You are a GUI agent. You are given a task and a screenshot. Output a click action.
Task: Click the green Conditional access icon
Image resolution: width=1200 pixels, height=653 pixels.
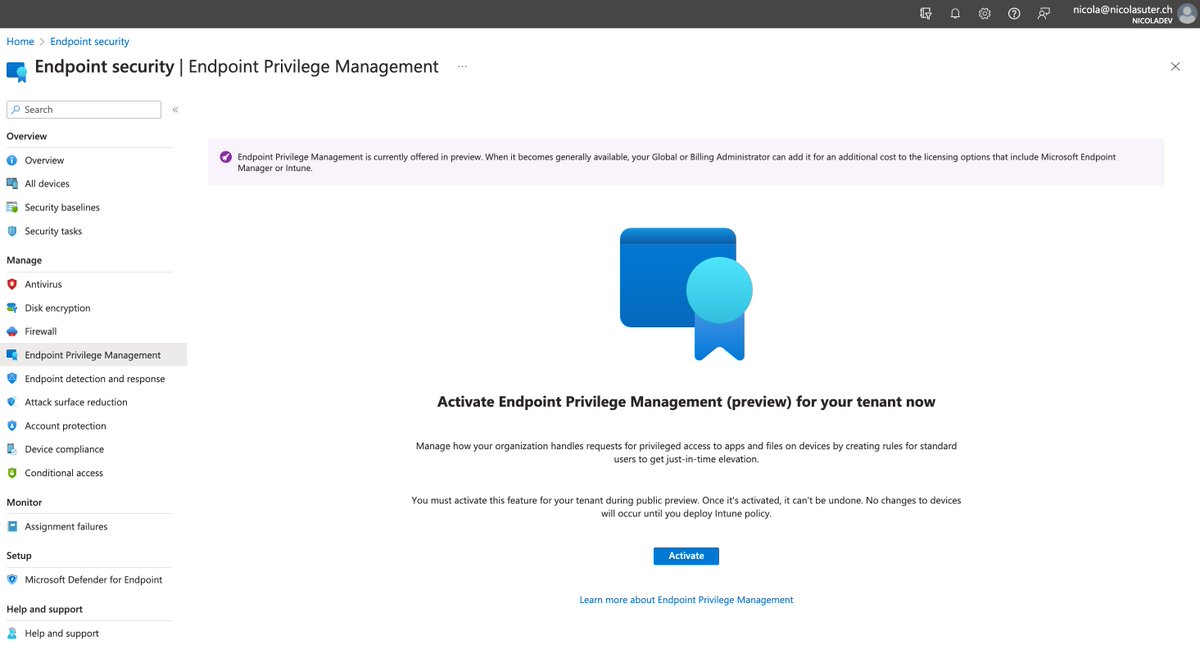(x=12, y=473)
